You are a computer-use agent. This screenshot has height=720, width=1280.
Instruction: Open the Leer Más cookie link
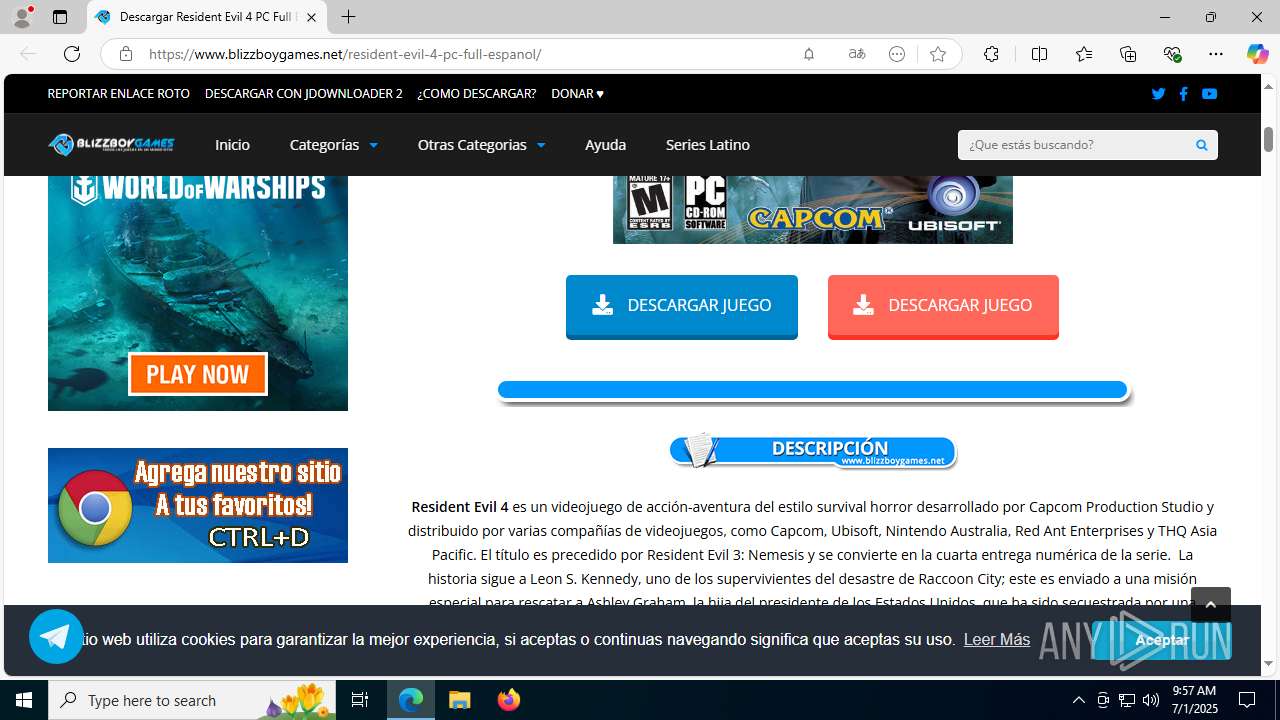click(x=996, y=639)
